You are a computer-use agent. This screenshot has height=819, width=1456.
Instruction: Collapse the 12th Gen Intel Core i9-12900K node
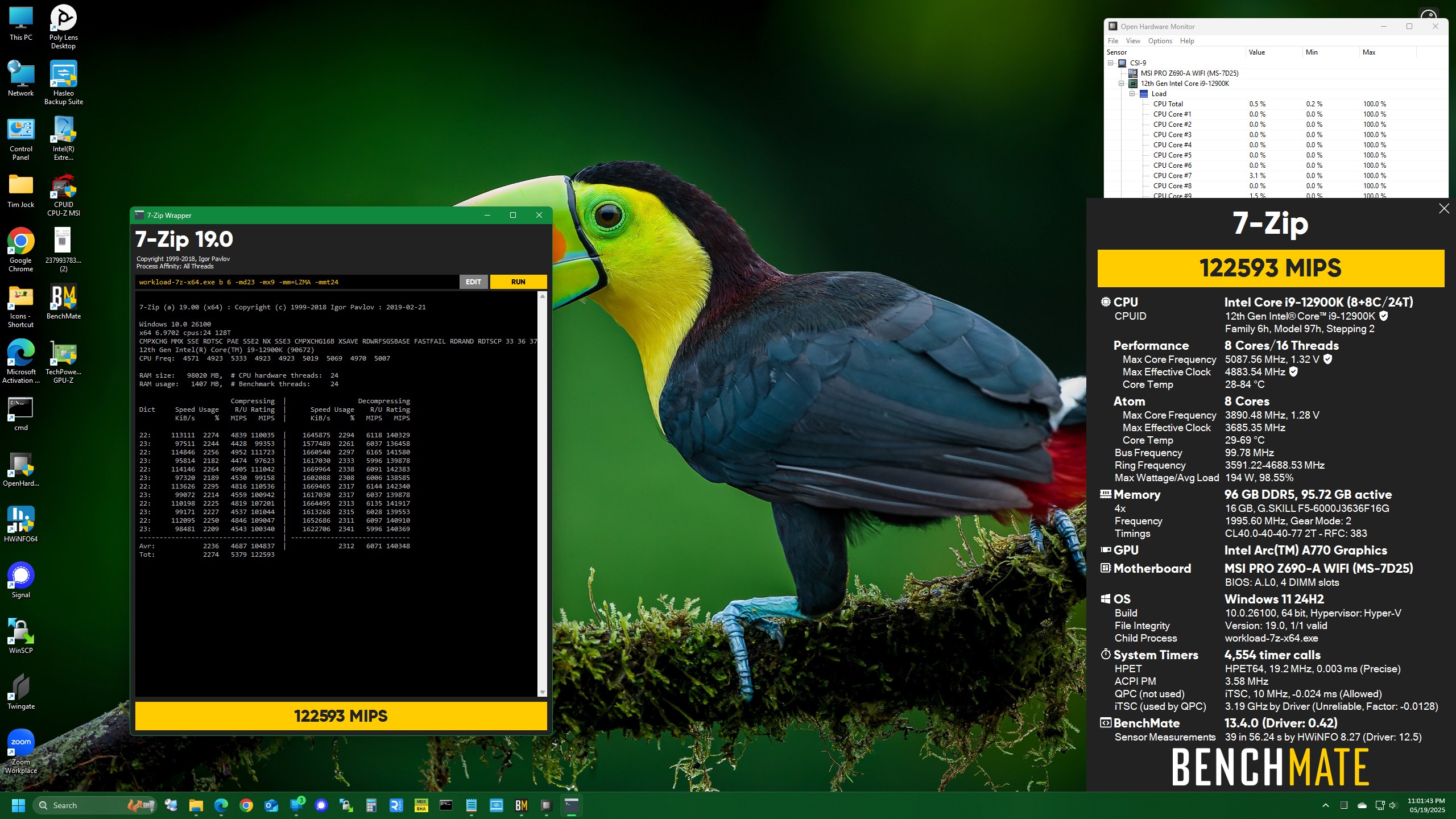click(x=1121, y=84)
